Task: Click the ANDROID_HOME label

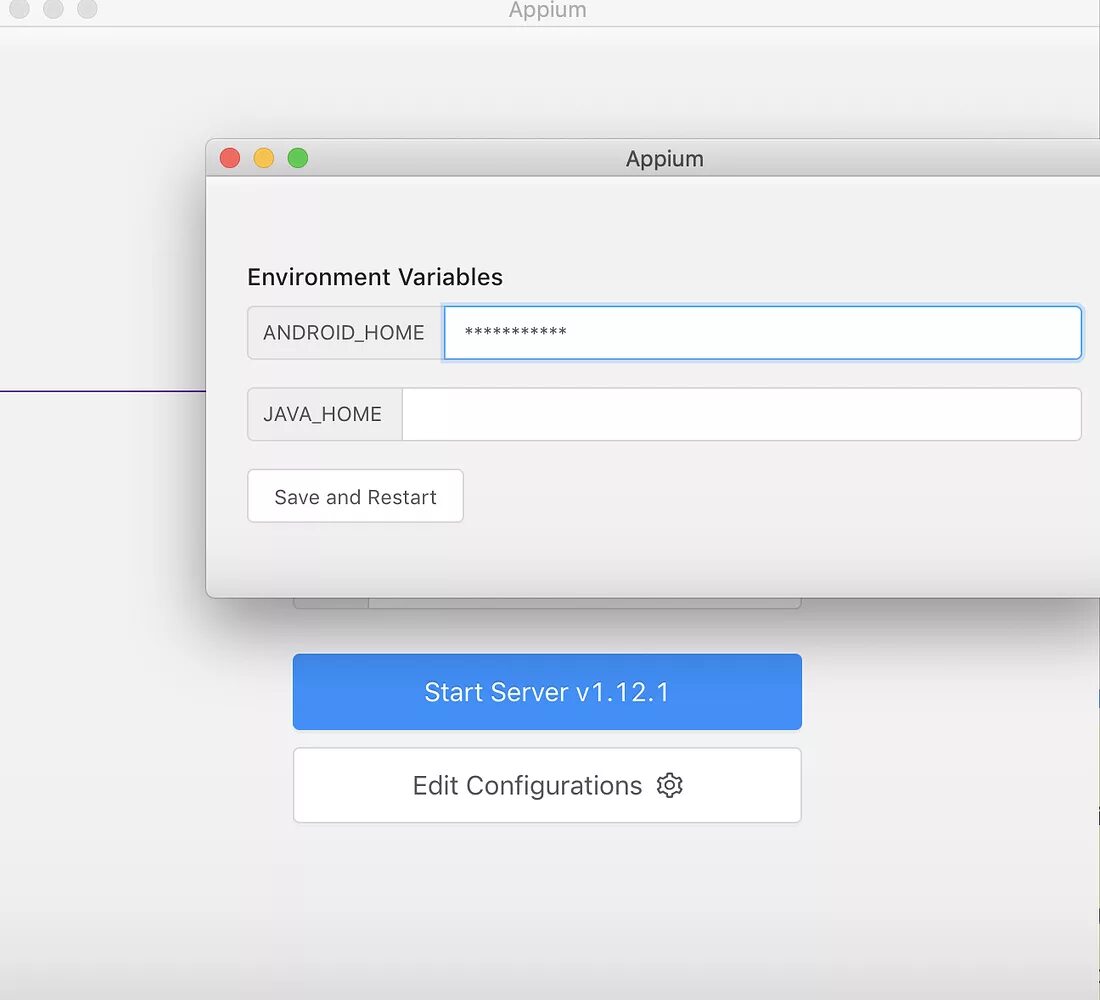Action: [x=344, y=333]
